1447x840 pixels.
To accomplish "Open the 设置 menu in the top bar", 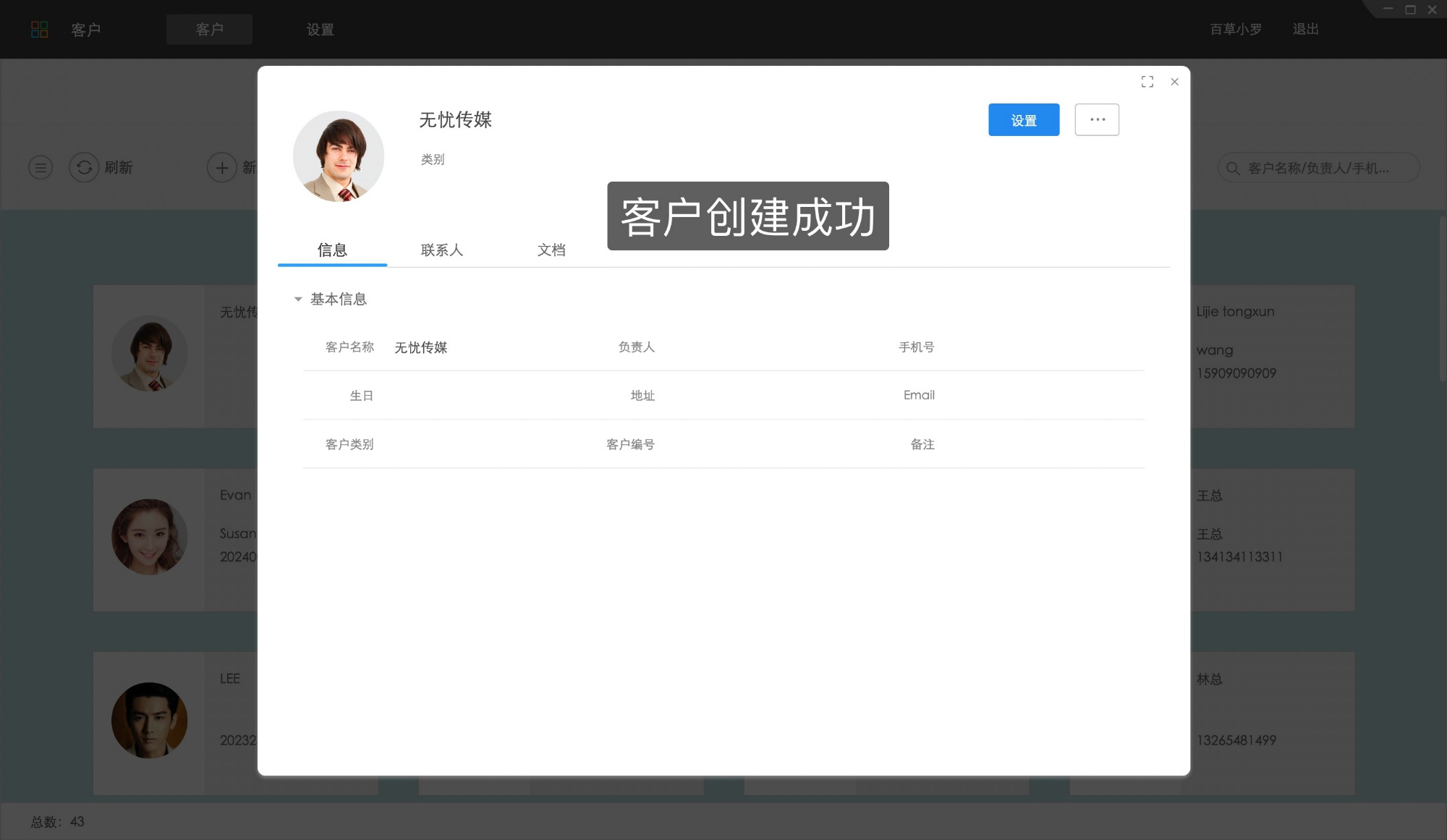I will click(321, 30).
